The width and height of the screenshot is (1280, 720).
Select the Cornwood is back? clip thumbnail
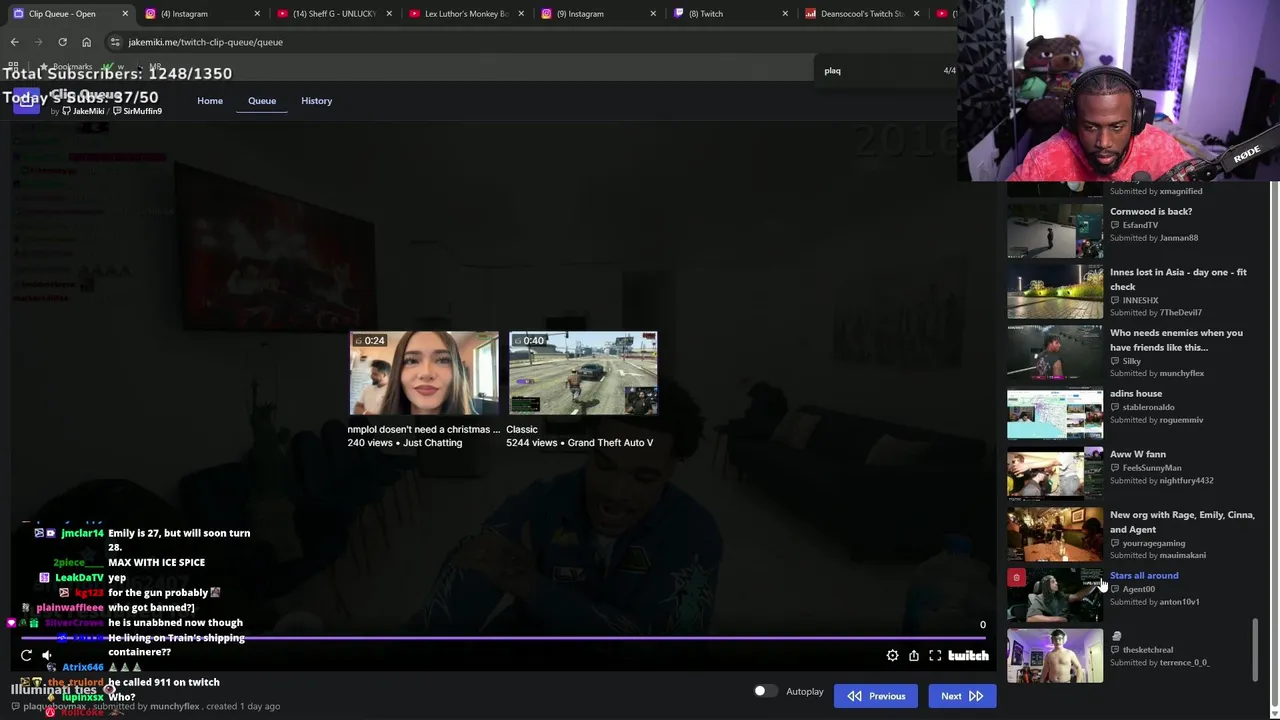(1055, 231)
